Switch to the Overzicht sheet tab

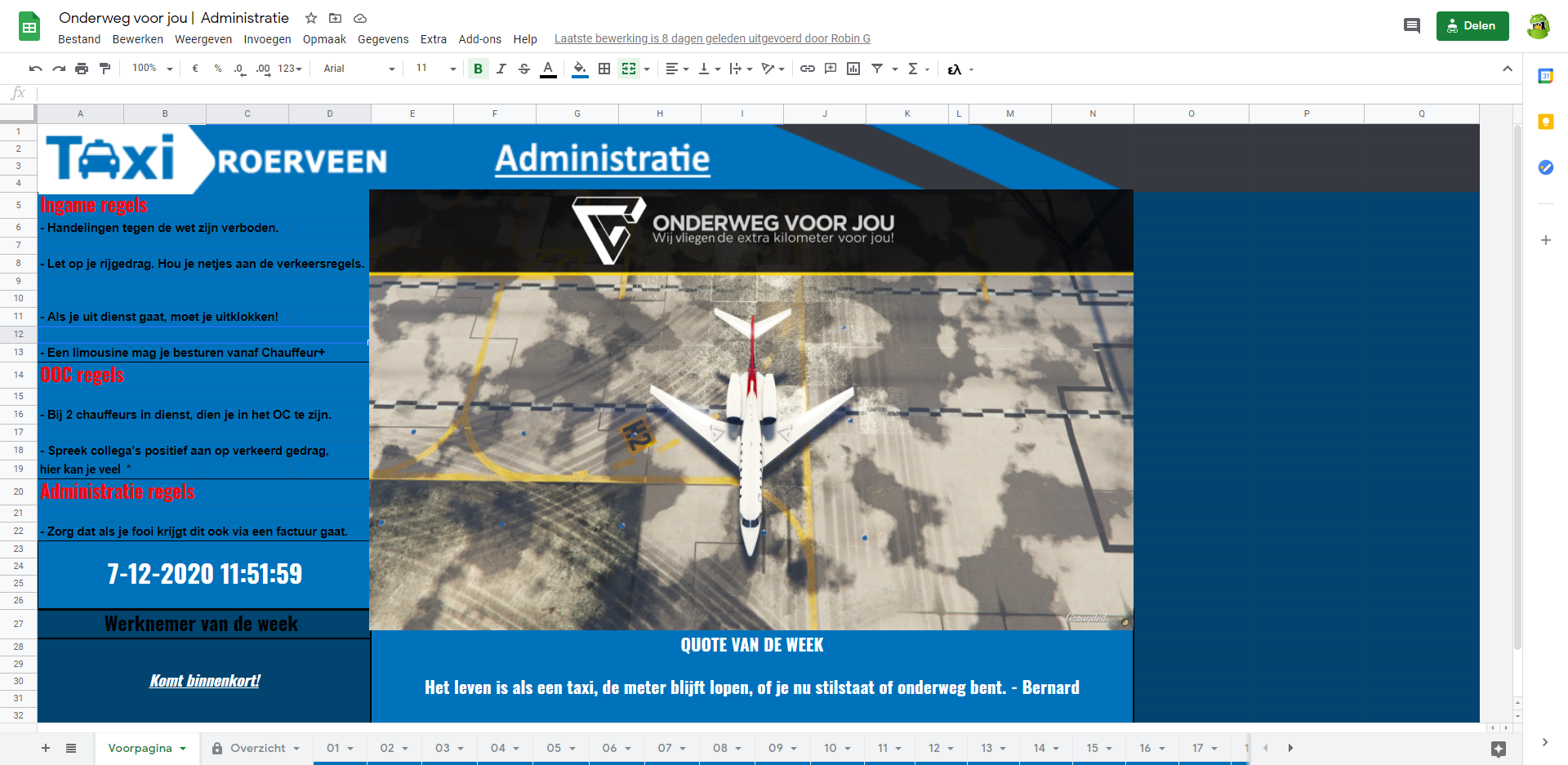(257, 748)
